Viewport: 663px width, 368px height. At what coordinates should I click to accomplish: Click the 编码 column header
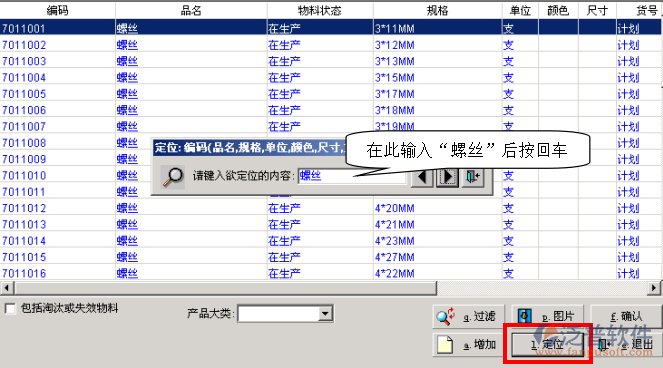click(58, 10)
